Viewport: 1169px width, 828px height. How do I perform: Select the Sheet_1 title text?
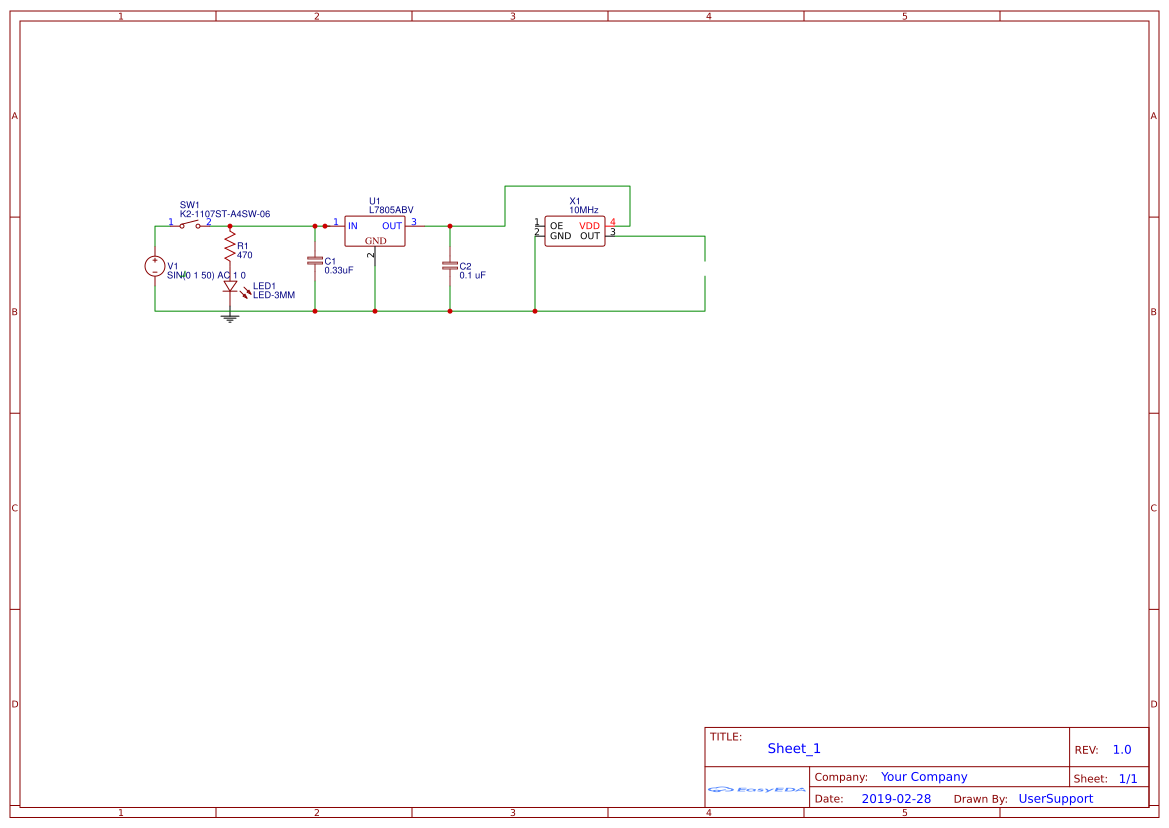794,748
